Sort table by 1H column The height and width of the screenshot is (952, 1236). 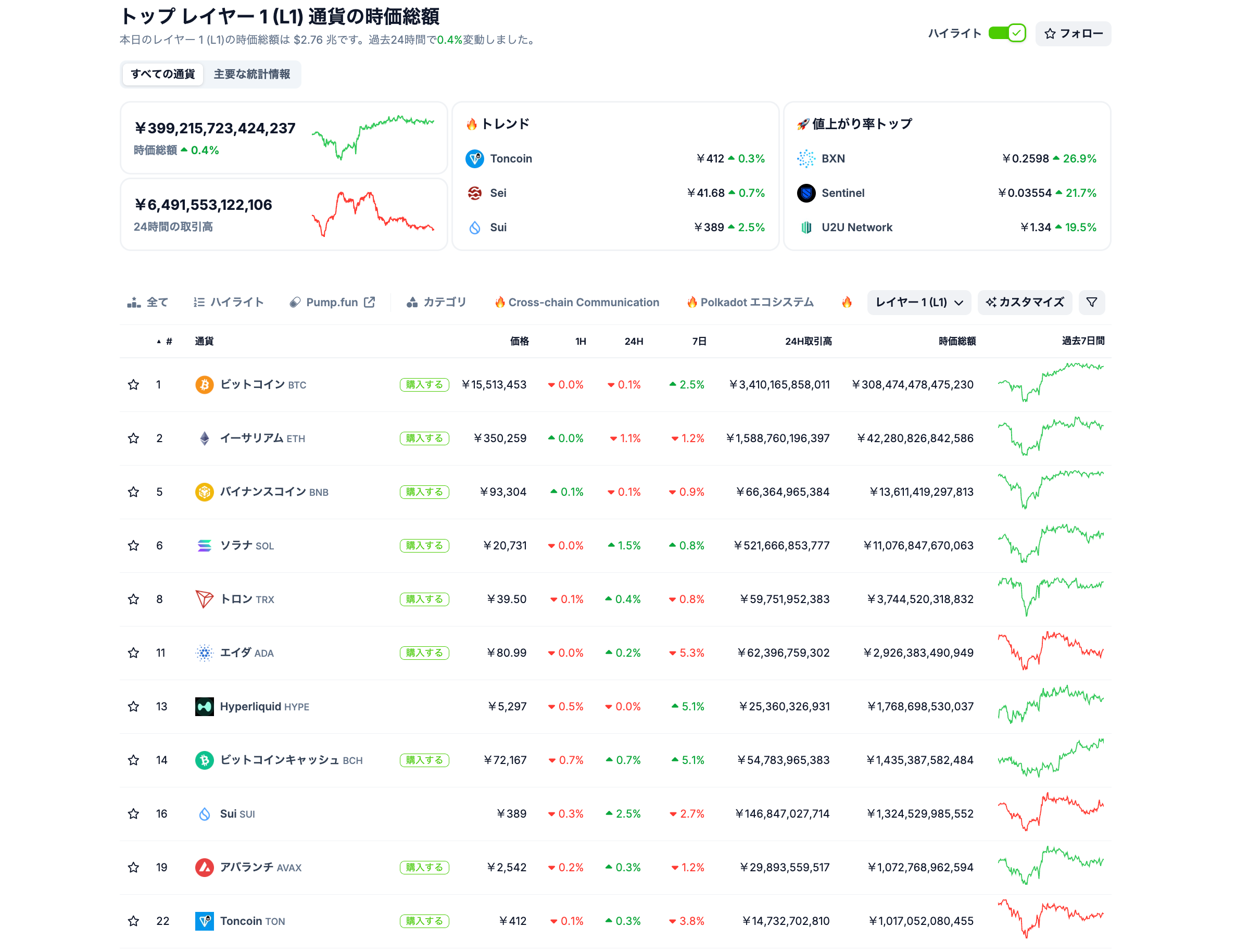(580, 341)
